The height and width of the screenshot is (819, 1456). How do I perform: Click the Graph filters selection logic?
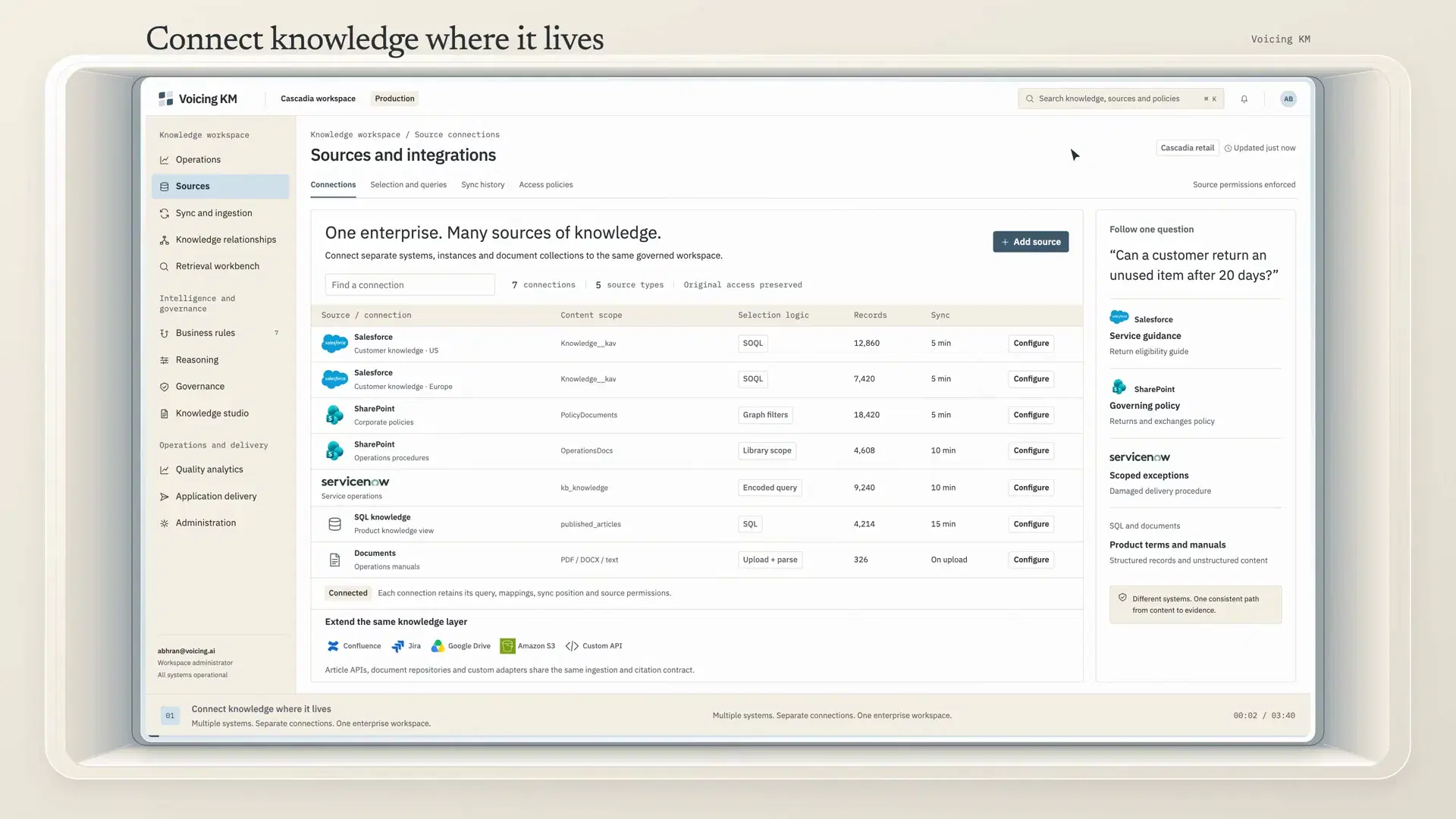pyautogui.click(x=765, y=415)
